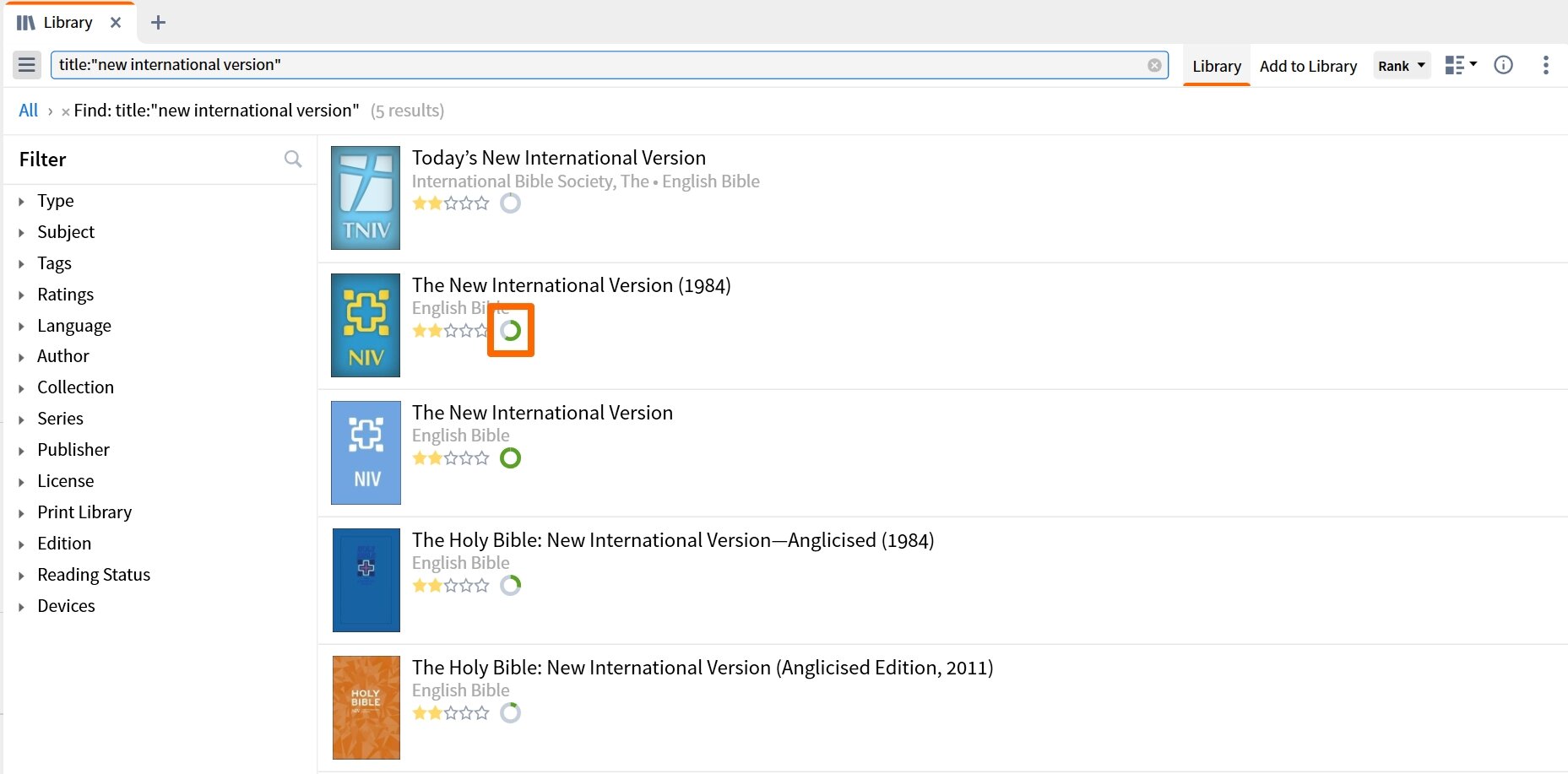1568x774 pixels.
Task: Remove the Find filter with small x
Action: [x=65, y=111]
